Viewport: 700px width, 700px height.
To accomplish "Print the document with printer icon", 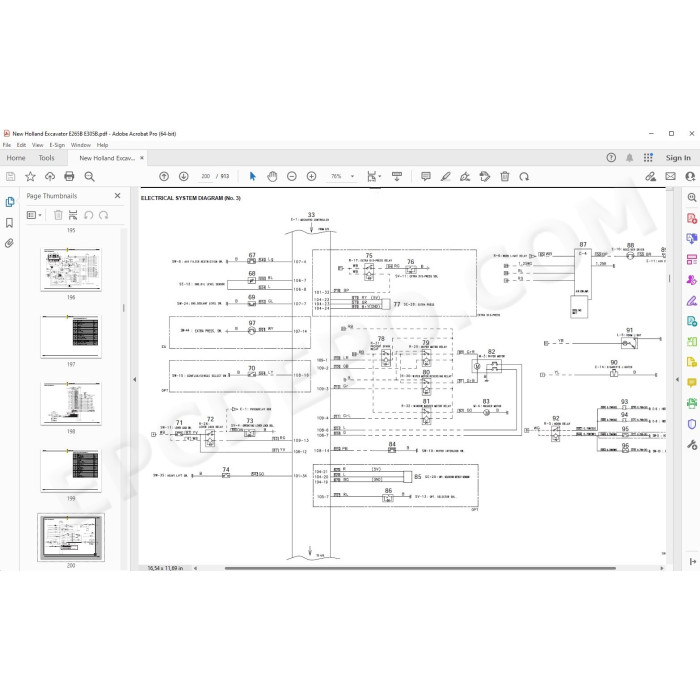I will tap(69, 176).
